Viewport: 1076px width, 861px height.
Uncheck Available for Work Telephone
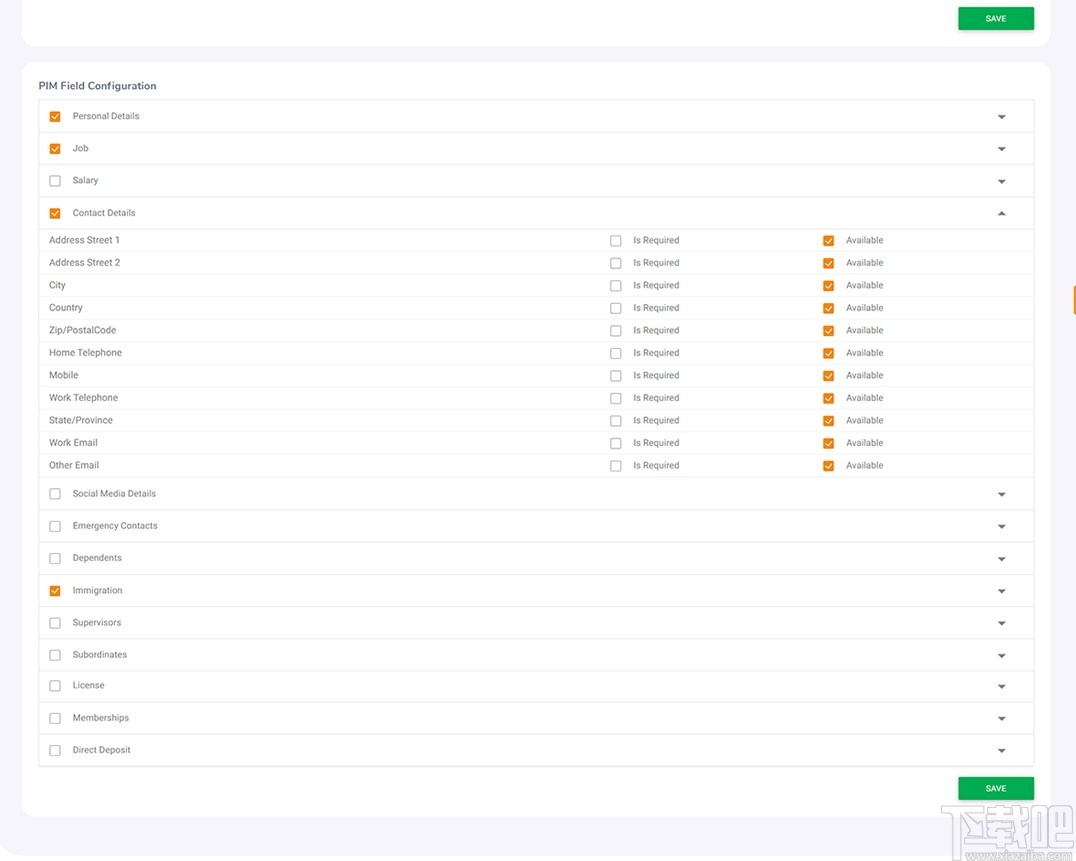click(828, 399)
